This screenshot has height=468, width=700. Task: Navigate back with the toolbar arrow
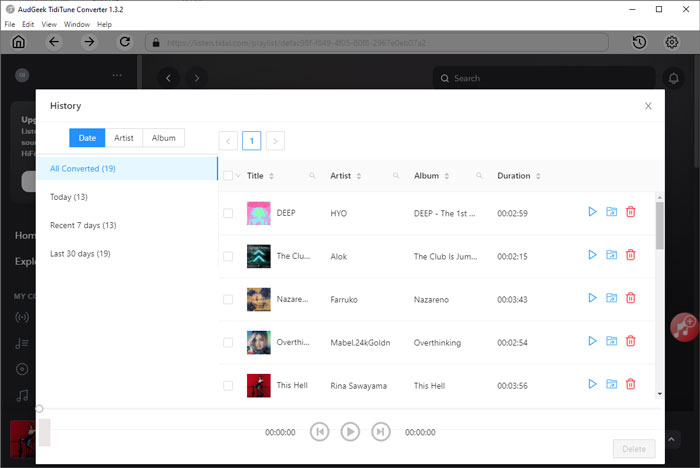54,42
